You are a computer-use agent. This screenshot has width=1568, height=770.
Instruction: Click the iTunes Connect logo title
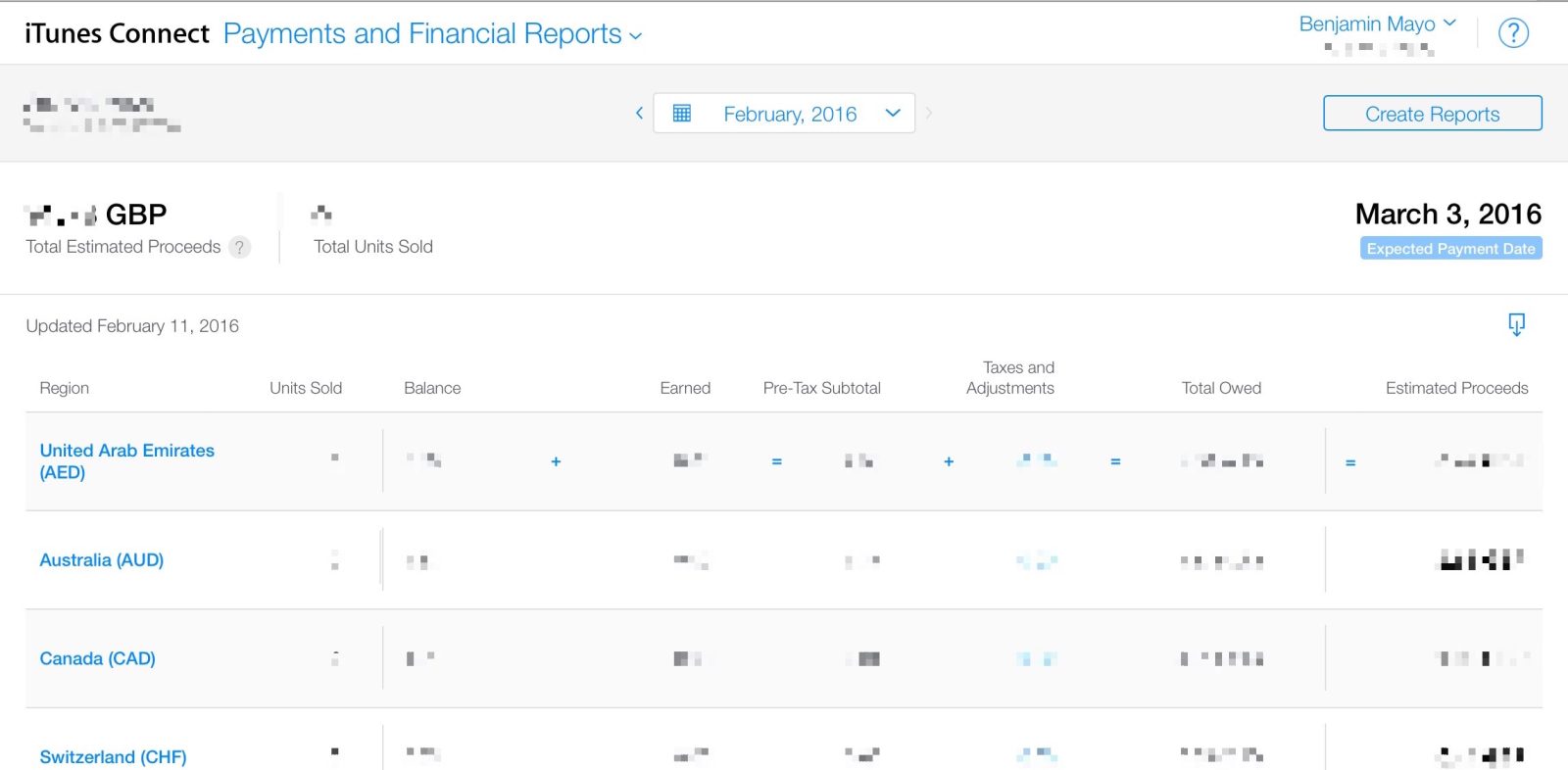click(x=117, y=34)
